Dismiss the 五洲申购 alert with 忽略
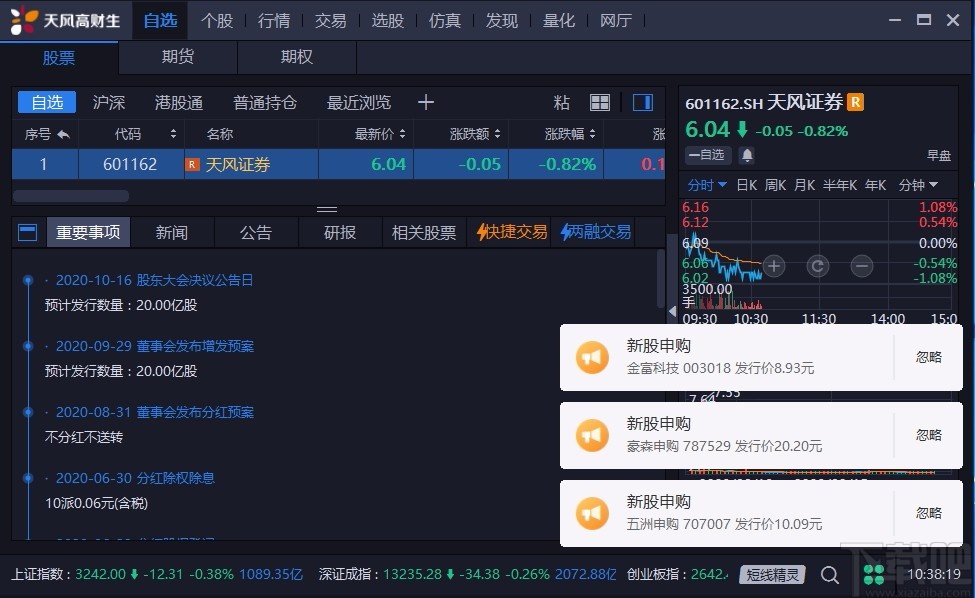The height and width of the screenshot is (598, 975). 928,512
